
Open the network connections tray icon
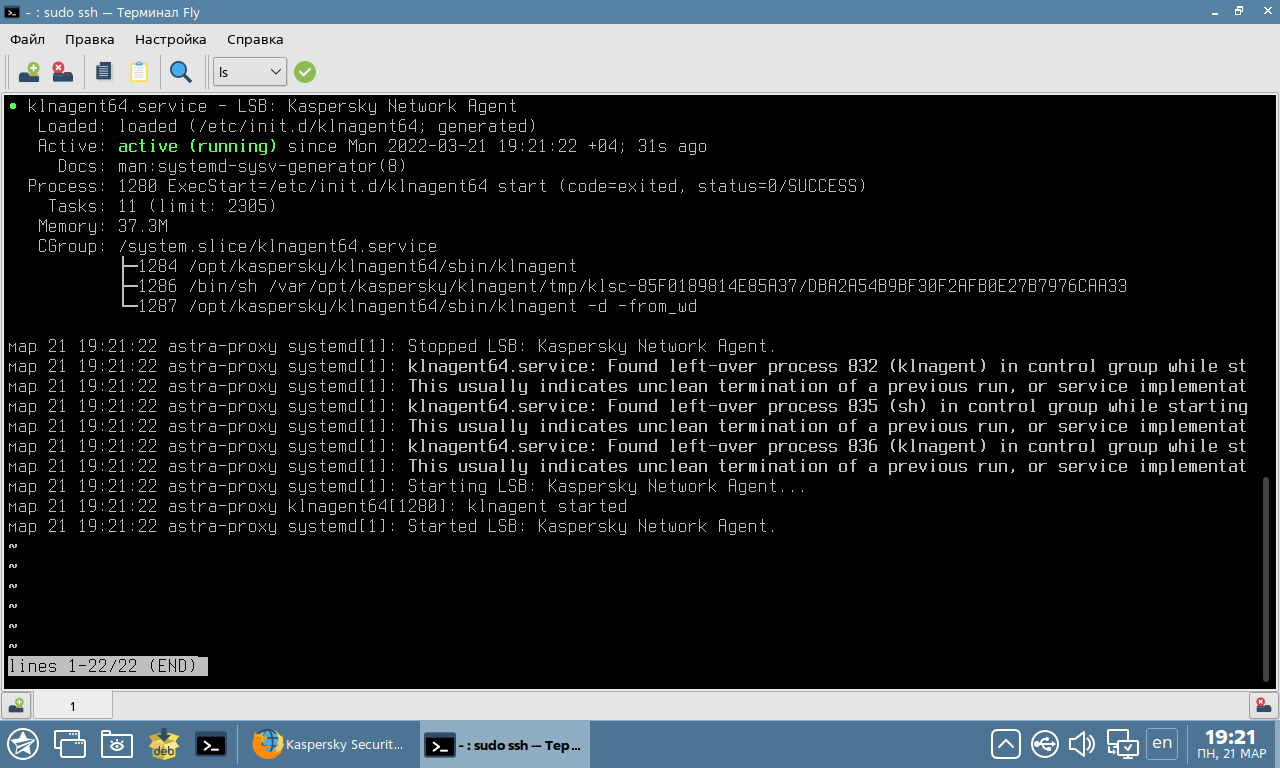pyautogui.click(x=1122, y=744)
